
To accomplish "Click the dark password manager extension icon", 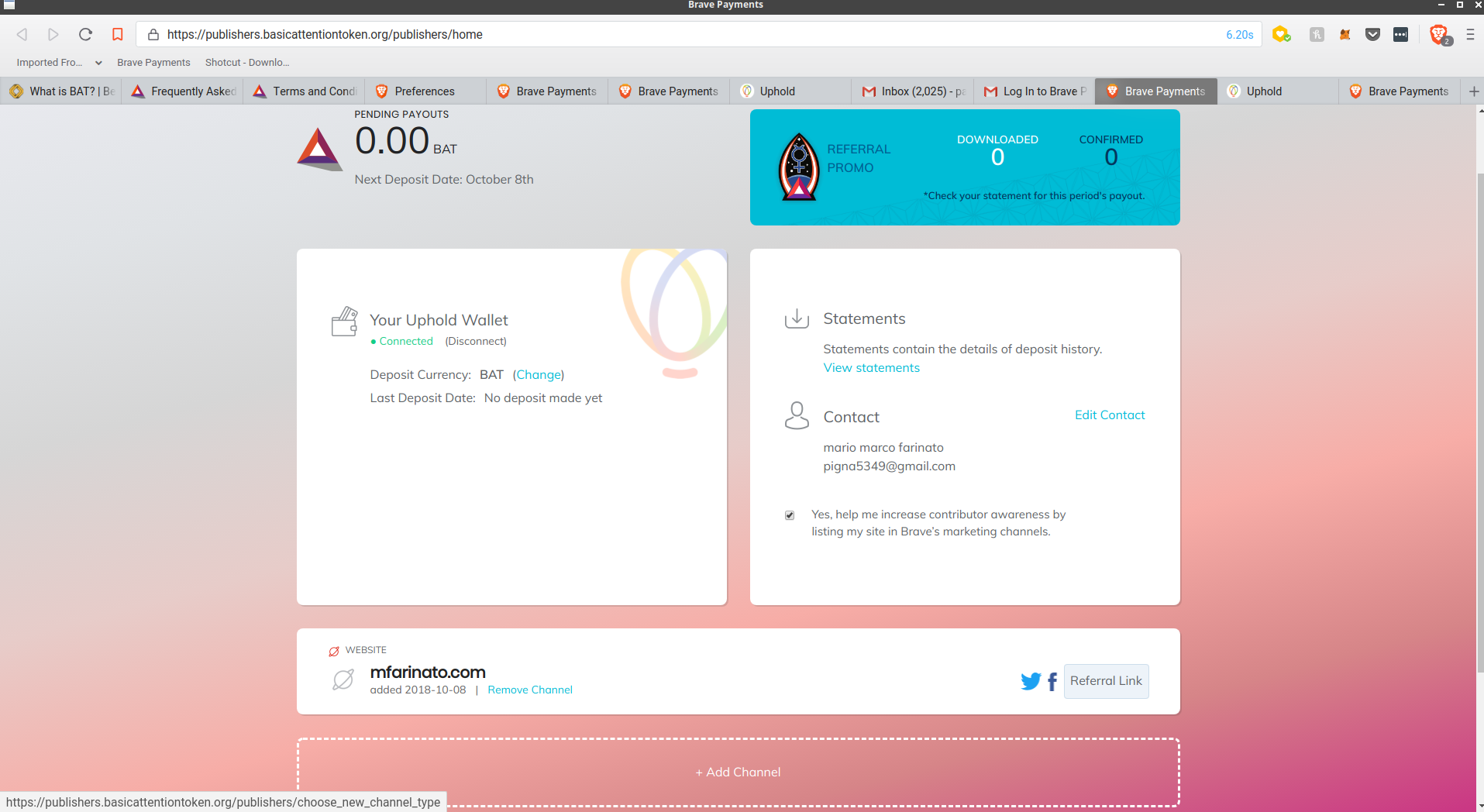I will [1400, 34].
